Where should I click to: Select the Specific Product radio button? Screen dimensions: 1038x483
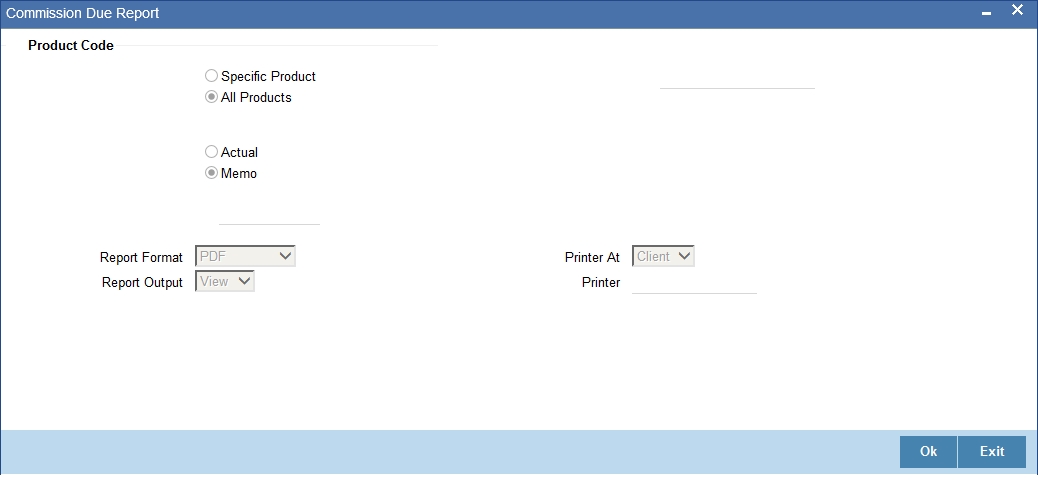pyautogui.click(x=211, y=76)
